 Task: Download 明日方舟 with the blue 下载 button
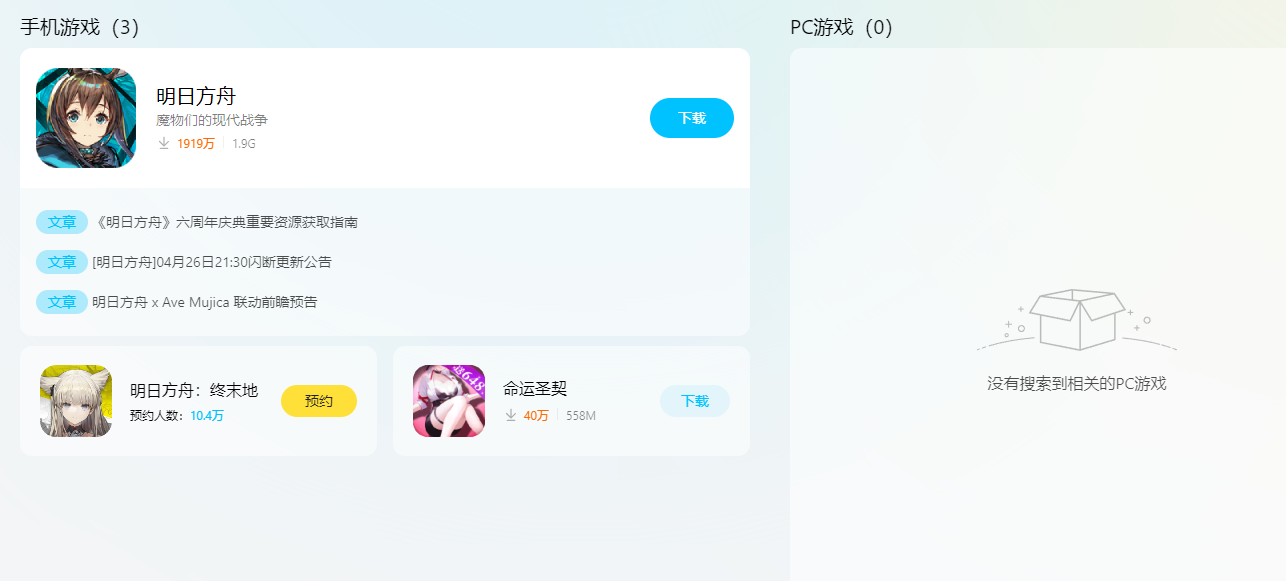tap(692, 118)
